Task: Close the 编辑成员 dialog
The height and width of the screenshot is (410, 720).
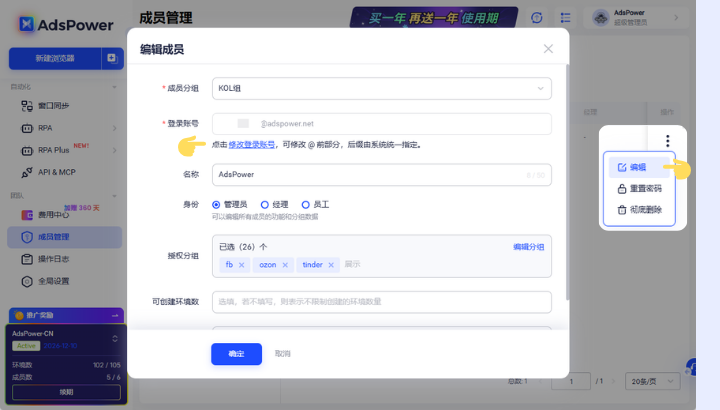Action: tap(548, 49)
